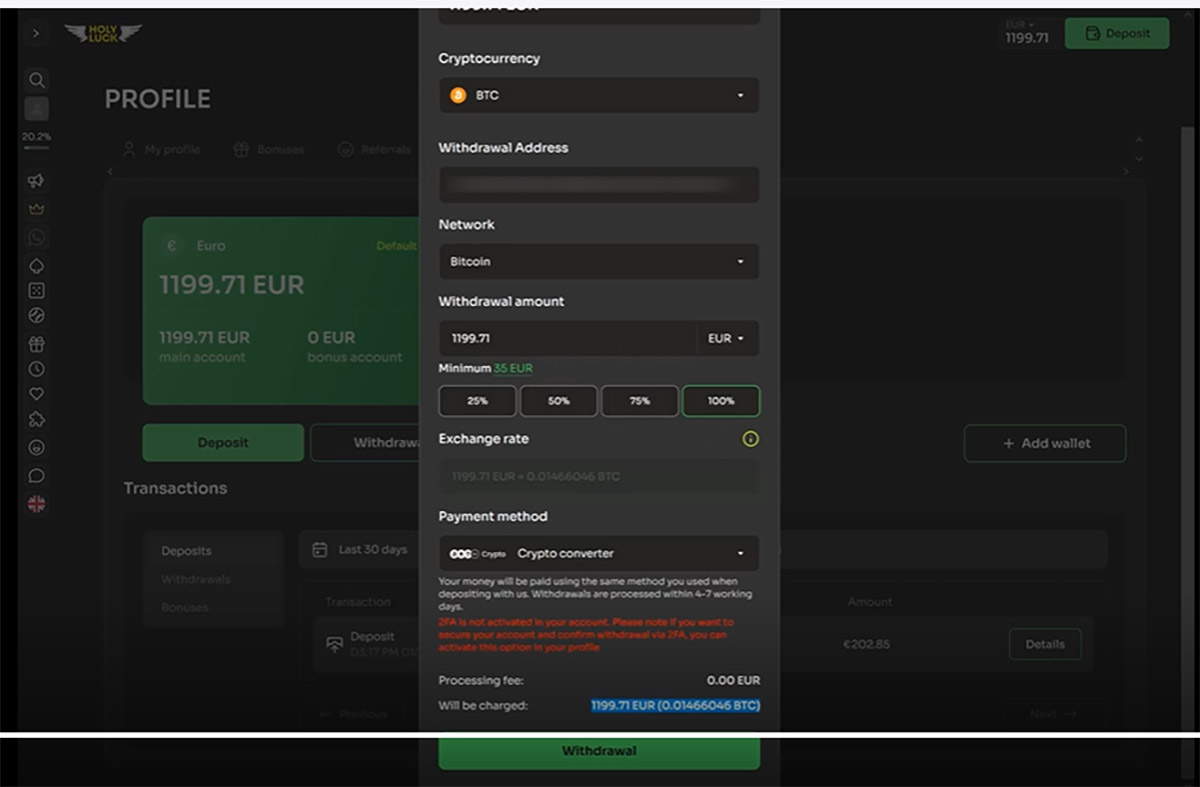Expand the Bitcoin network dropdown
Image resolution: width=1200 pixels, height=787 pixels.
pos(598,262)
